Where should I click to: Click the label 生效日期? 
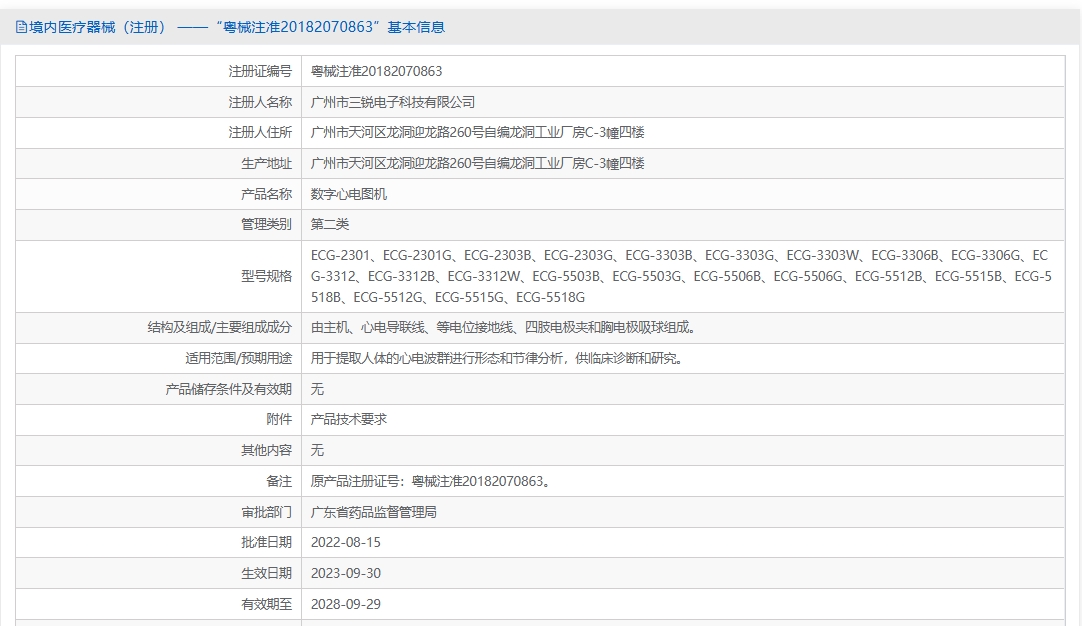(x=266, y=574)
